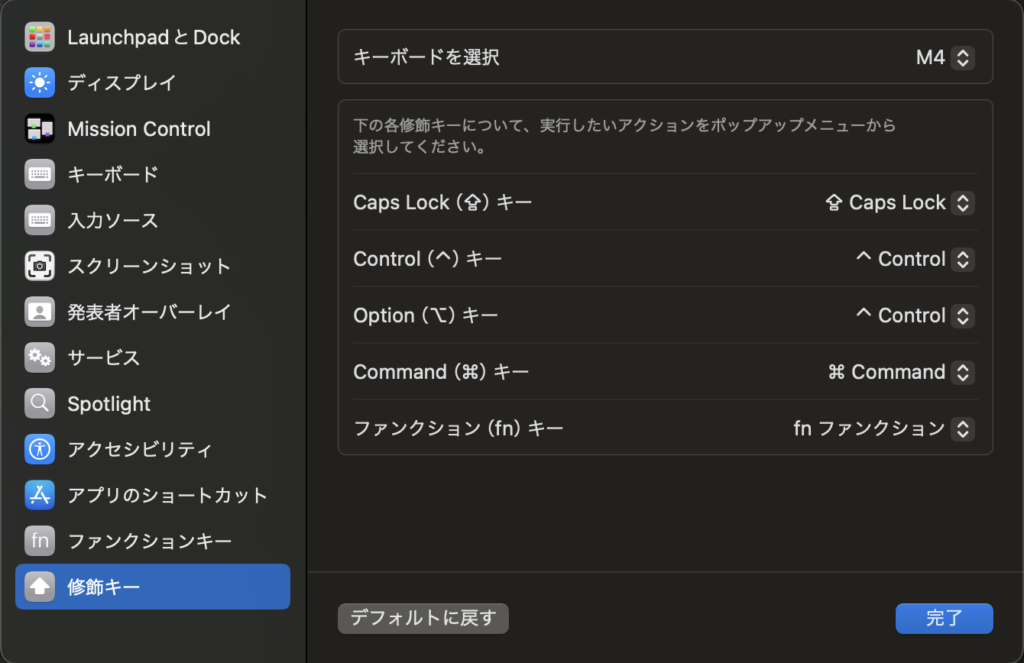
Task: Click the アプリのショートカット App Store icon
Action: pos(40,495)
